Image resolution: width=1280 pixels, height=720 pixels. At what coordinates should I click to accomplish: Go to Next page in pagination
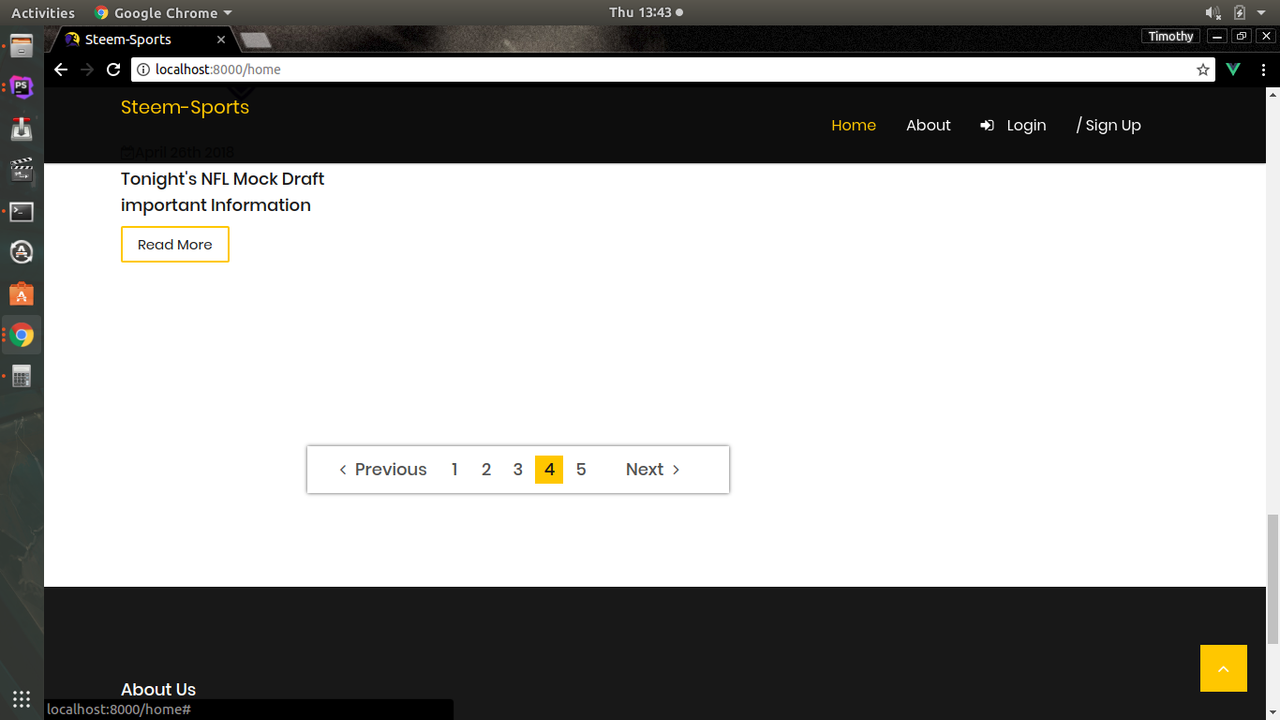[x=653, y=469]
